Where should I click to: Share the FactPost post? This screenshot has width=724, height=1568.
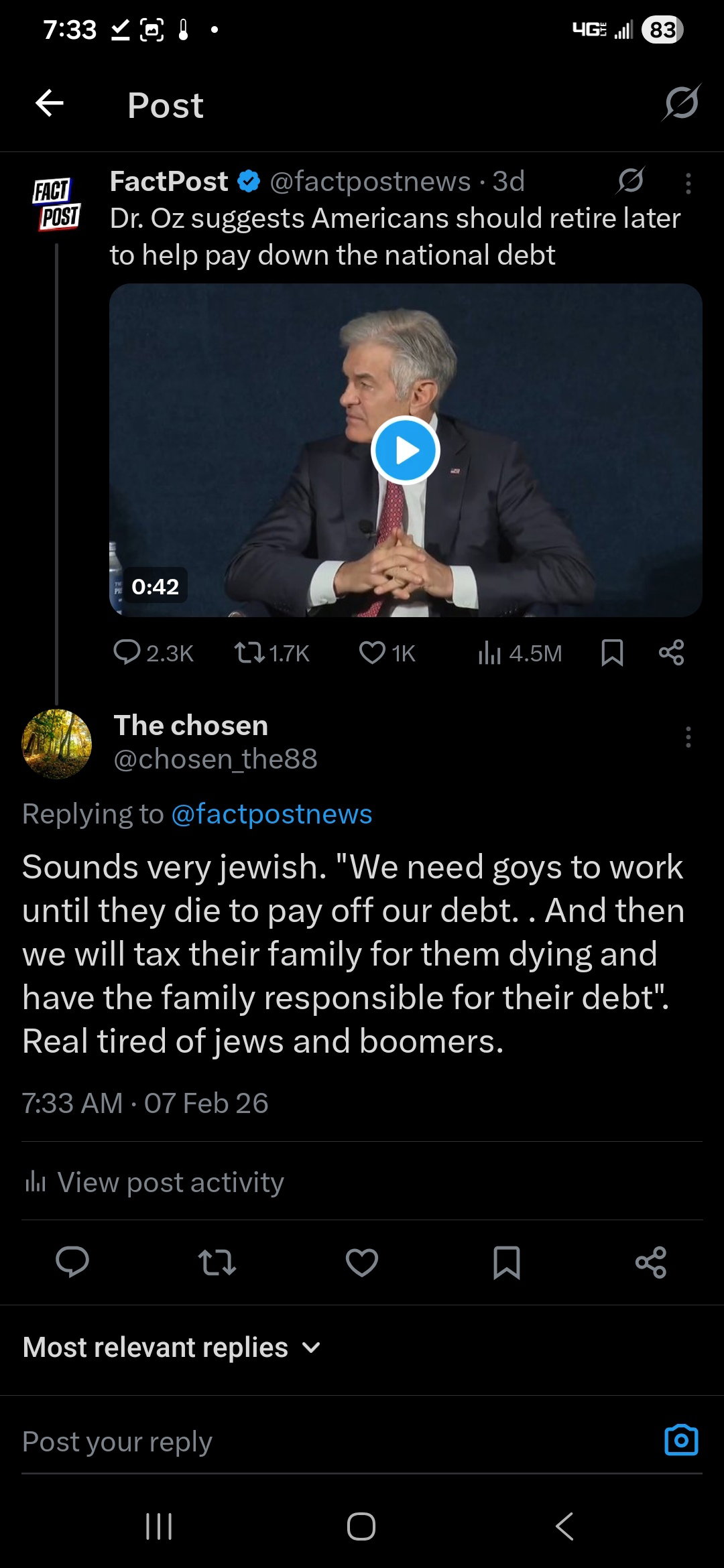click(671, 653)
